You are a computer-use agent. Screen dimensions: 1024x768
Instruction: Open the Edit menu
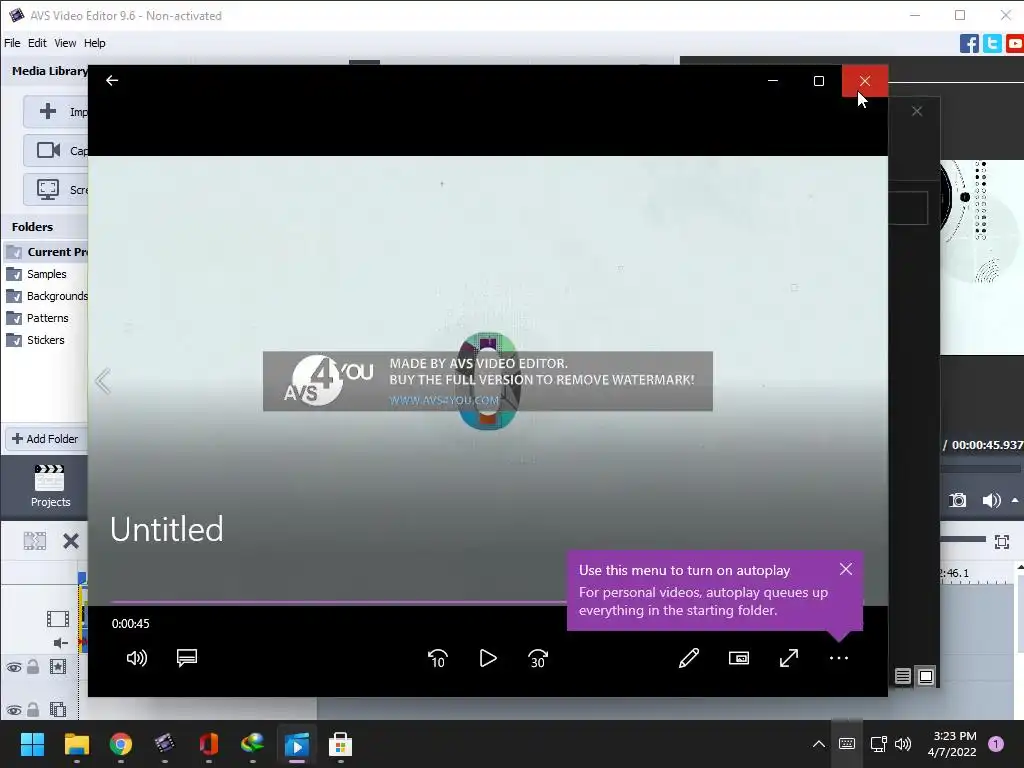click(37, 43)
